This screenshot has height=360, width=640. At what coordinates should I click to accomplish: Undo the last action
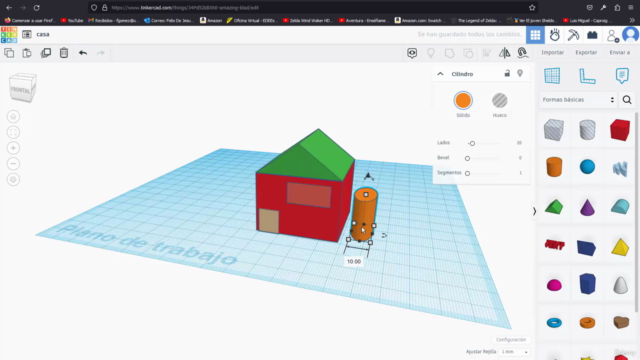click(83, 53)
